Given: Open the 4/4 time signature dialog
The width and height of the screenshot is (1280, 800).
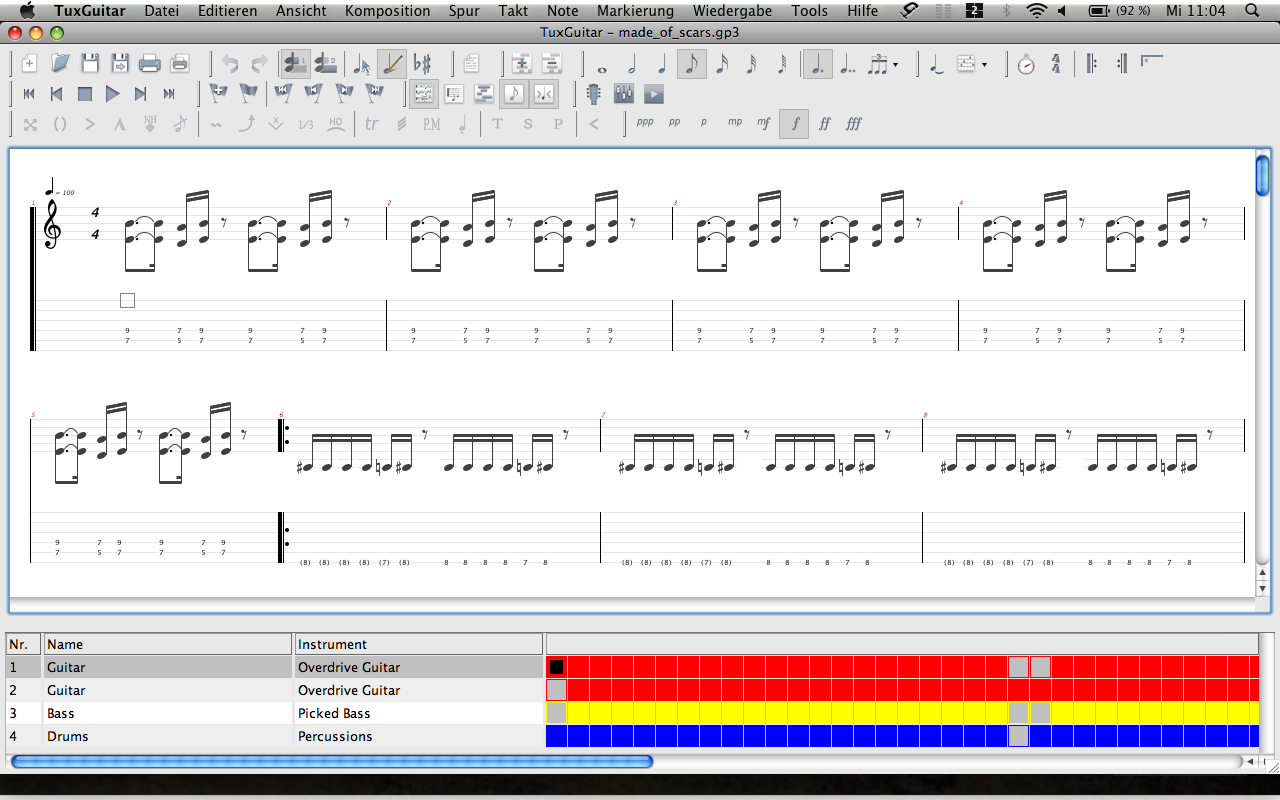Looking at the screenshot, I should coord(1056,64).
